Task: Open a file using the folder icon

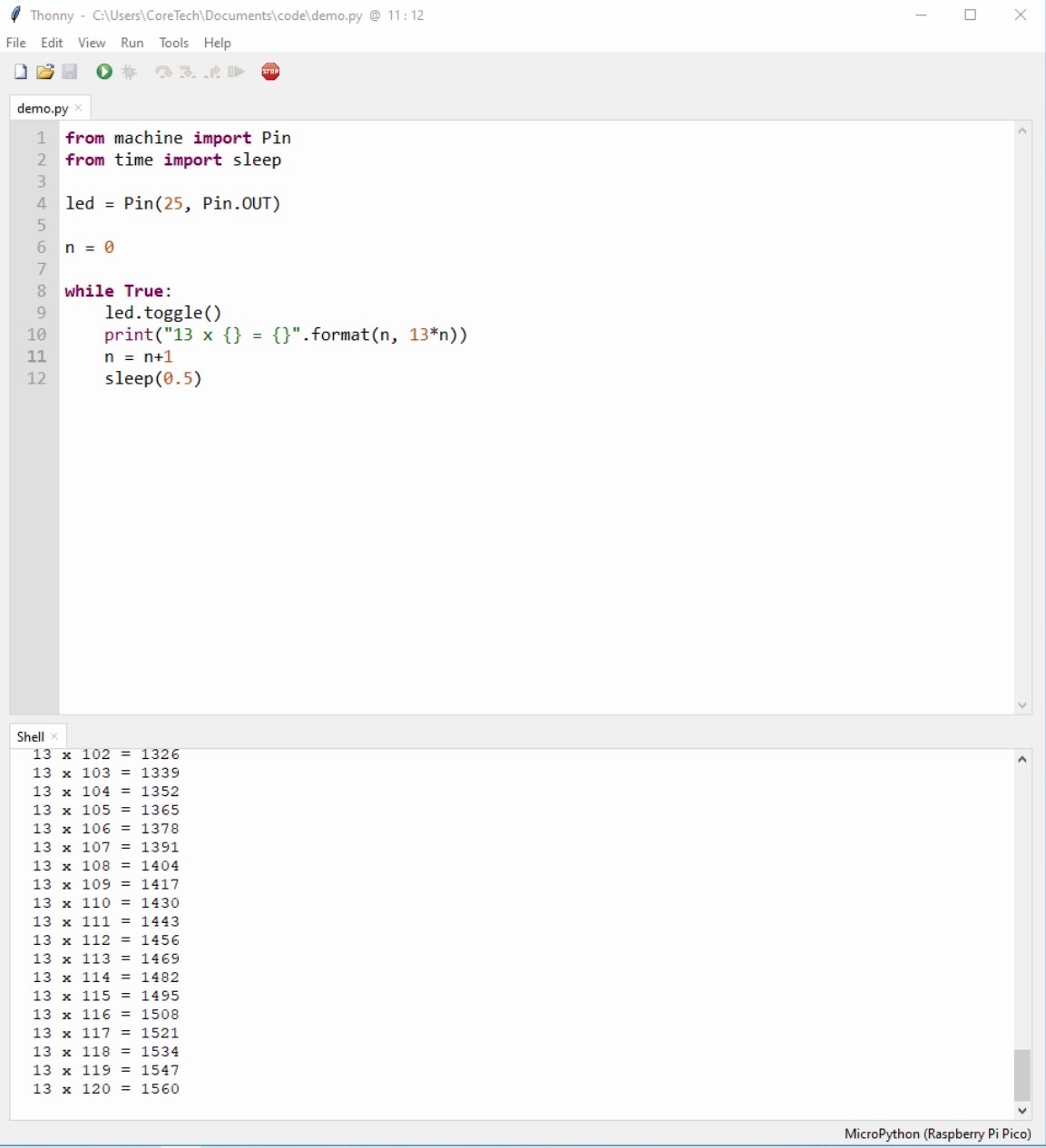Action: [44, 72]
